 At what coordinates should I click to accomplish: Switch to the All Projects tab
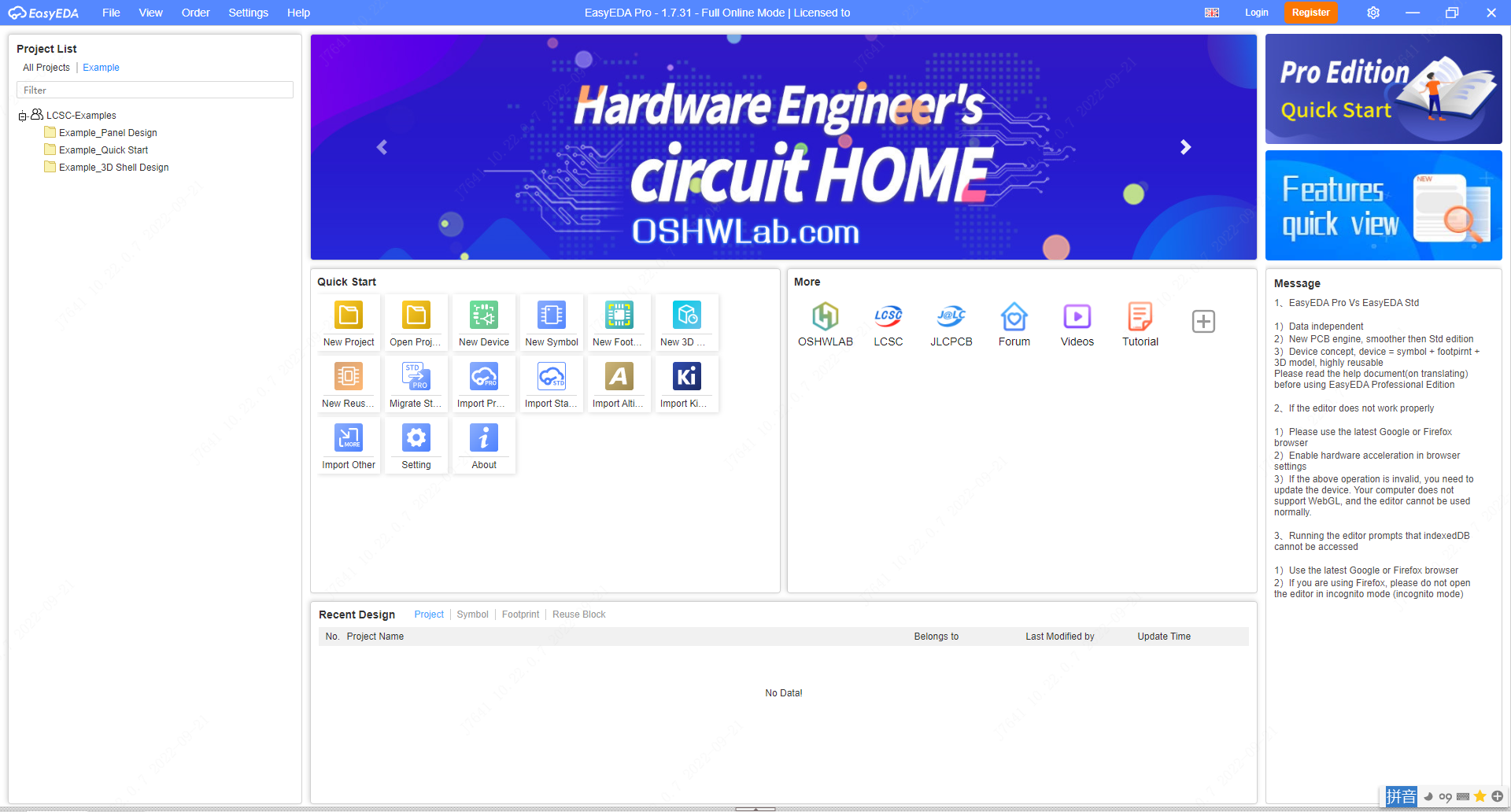tap(46, 68)
